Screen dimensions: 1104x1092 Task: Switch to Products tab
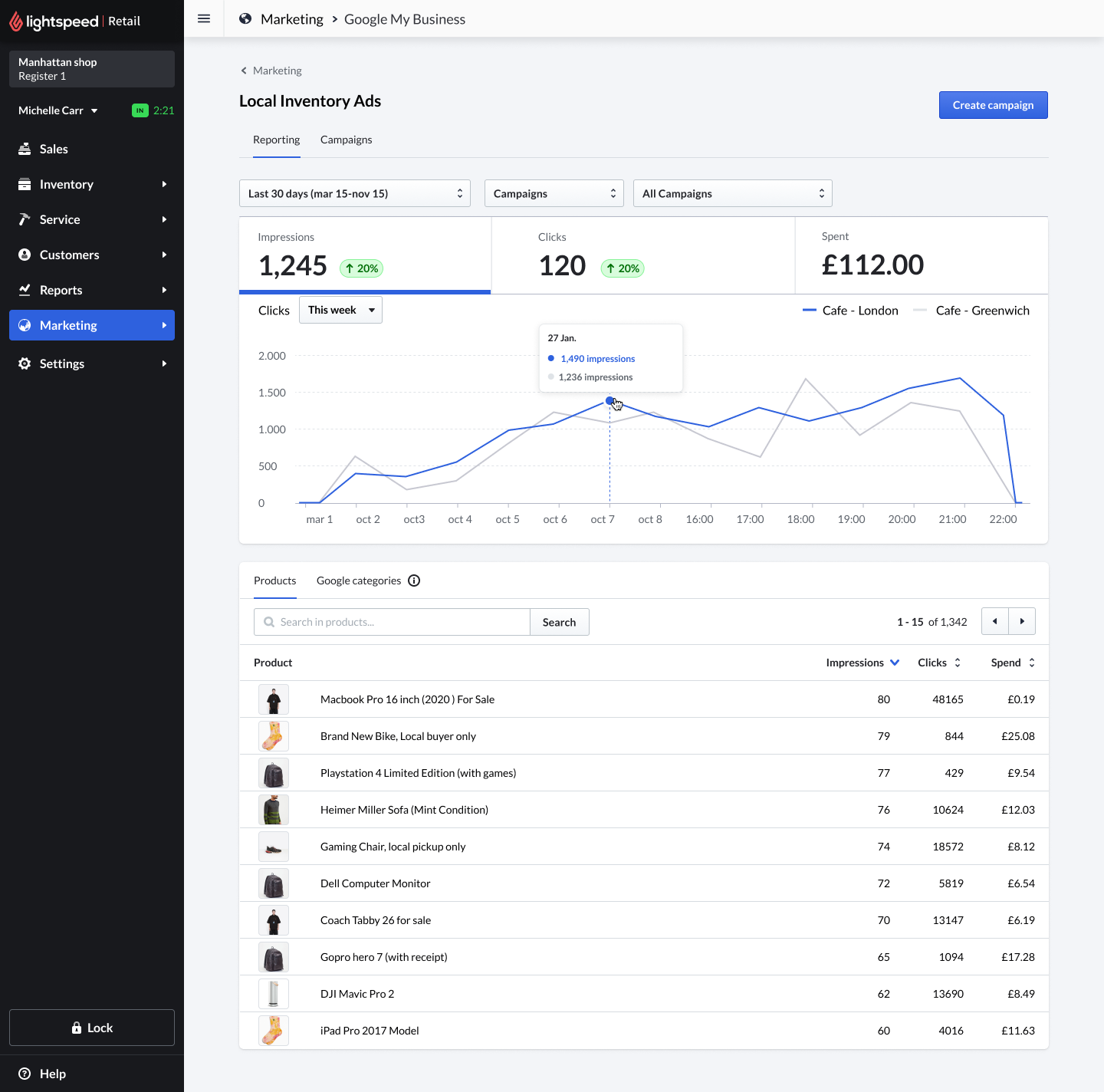click(x=275, y=581)
